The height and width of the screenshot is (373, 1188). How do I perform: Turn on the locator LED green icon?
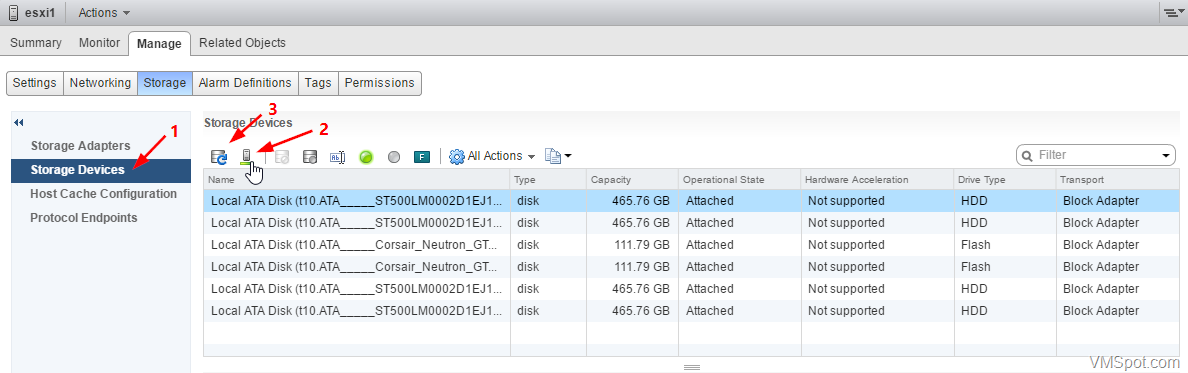point(367,157)
